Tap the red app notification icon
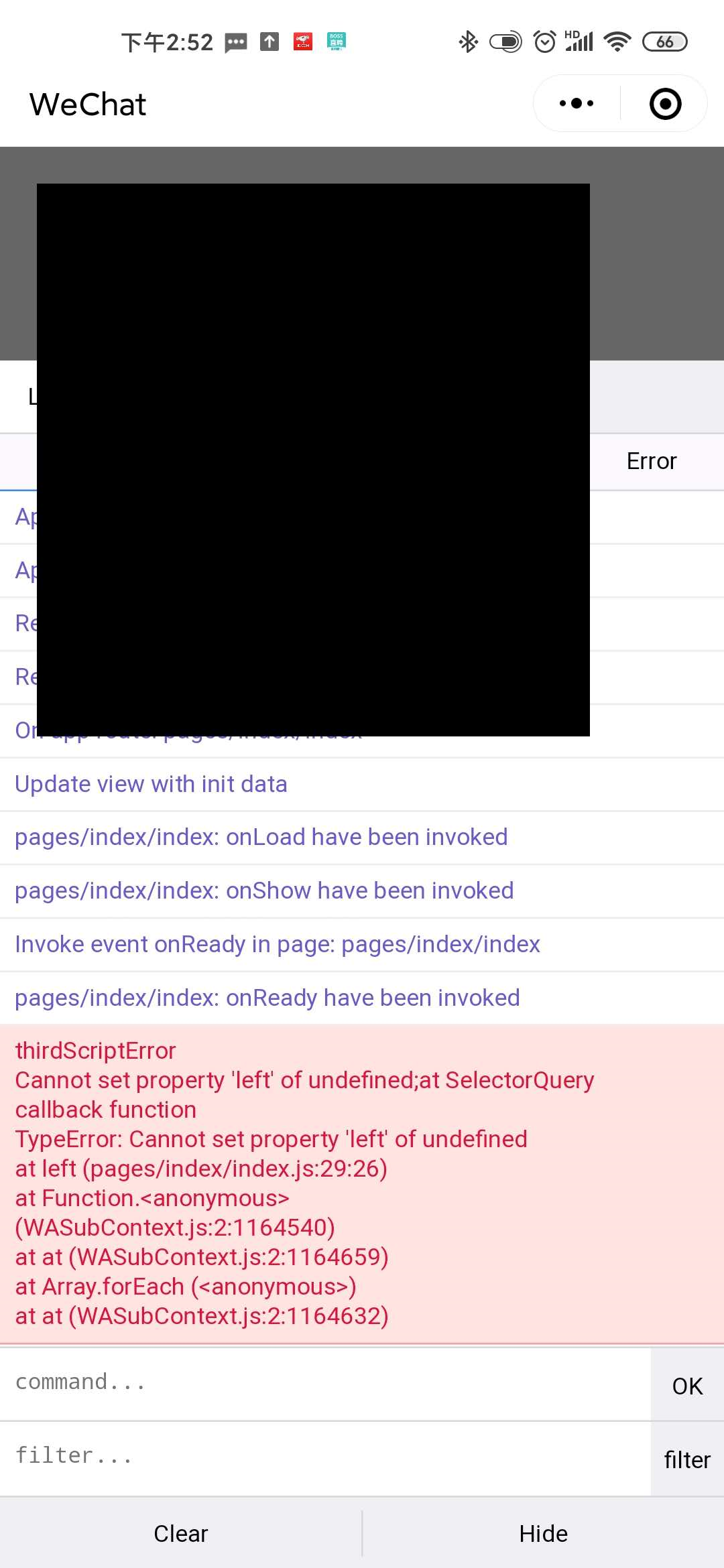 [303, 42]
